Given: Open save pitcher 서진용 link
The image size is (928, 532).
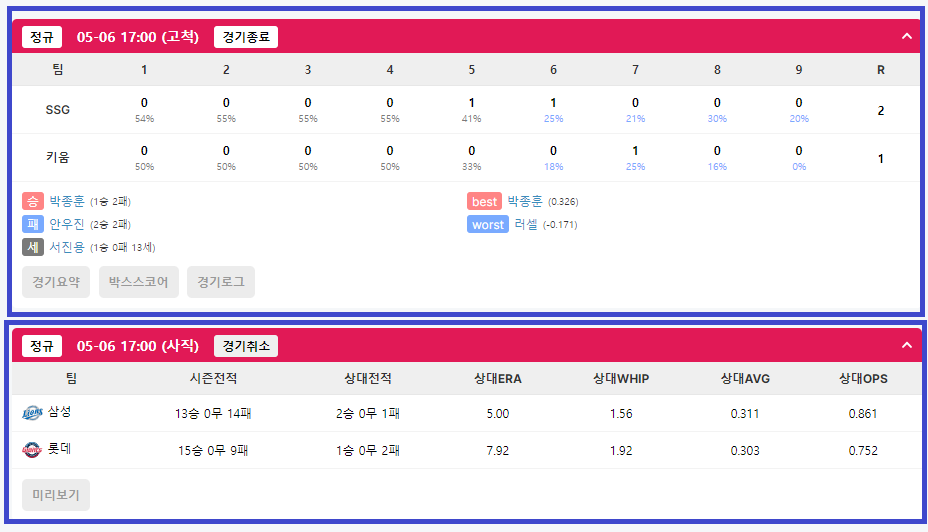Looking at the screenshot, I should coord(67,247).
